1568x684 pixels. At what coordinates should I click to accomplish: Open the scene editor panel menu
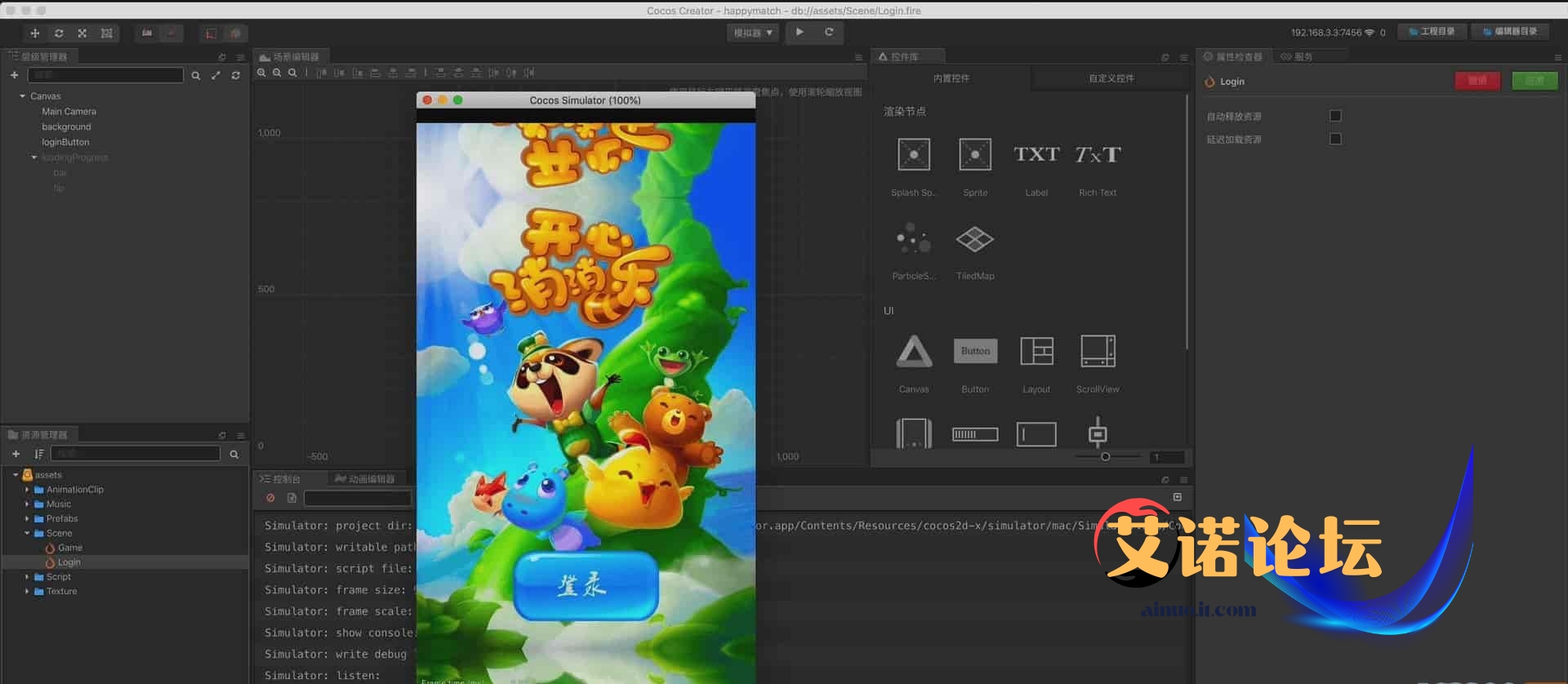858,57
